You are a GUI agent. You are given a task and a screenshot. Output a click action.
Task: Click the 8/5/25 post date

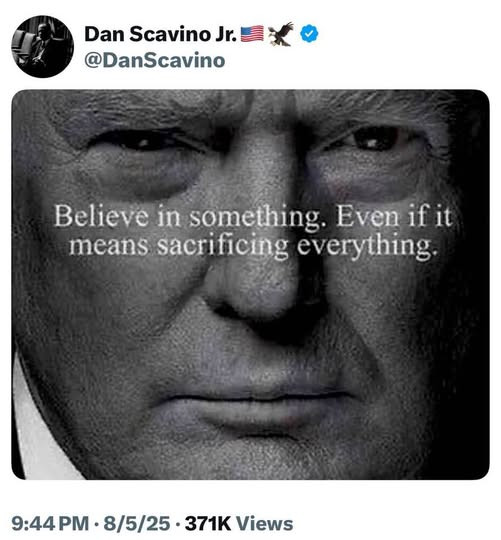click(137, 523)
